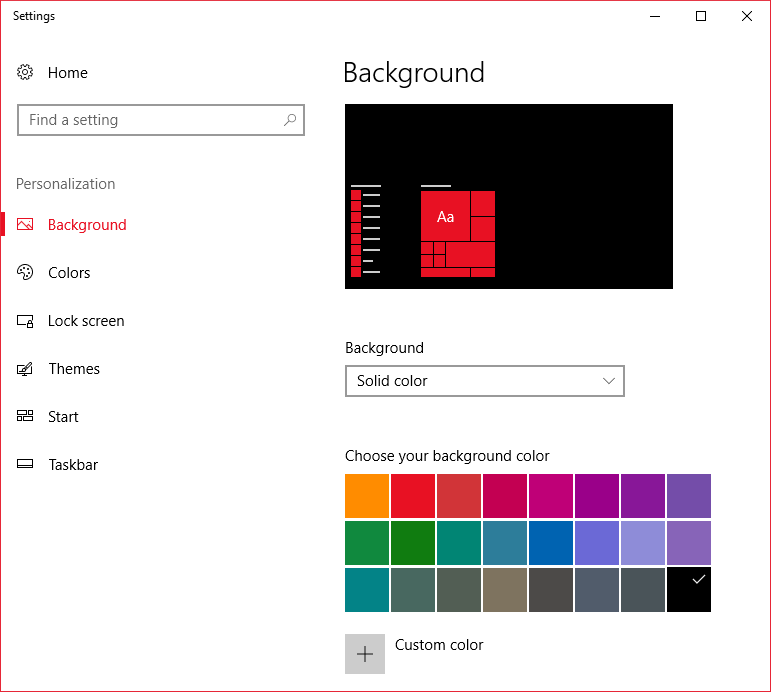Click the Background picture icon in sidebar
Image resolution: width=771 pixels, height=692 pixels.
(25, 225)
